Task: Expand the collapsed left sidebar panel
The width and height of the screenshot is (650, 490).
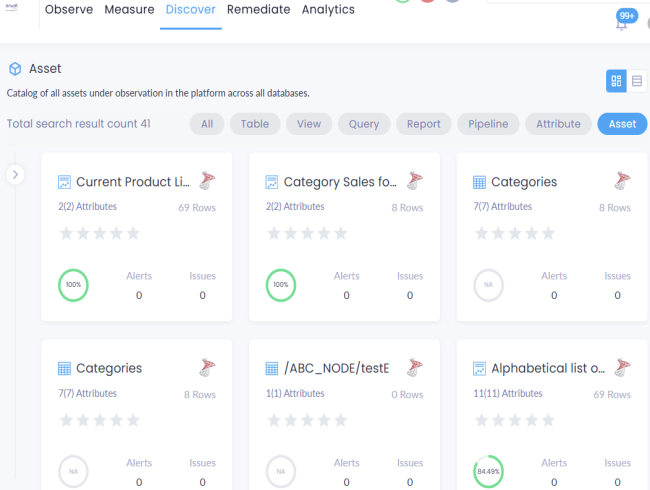Action: tap(15, 174)
